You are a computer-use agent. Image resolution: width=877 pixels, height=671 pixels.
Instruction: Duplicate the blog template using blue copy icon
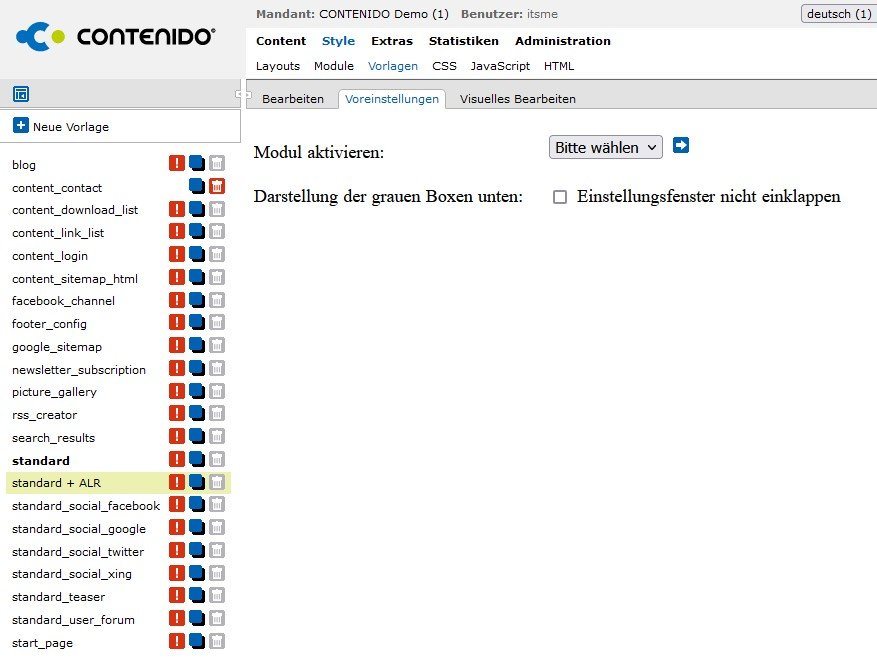coord(197,164)
